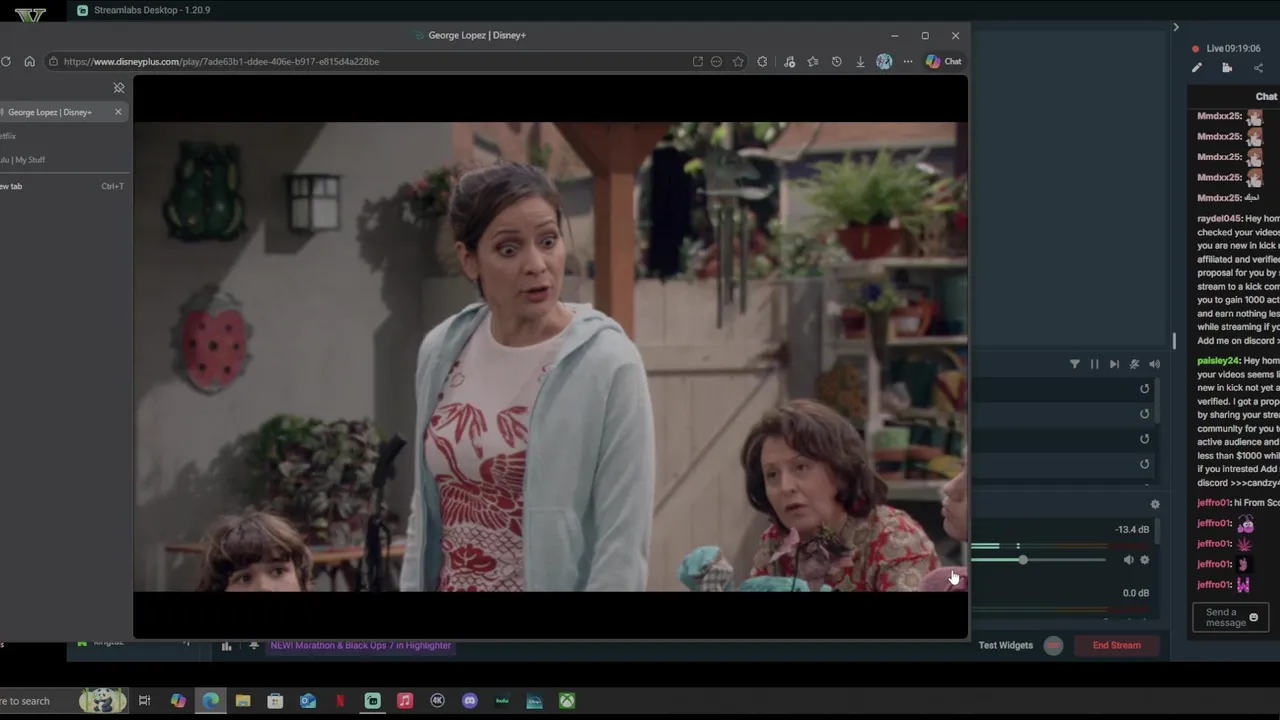Click the Edge browser refresh icon
Screen dimensions: 1280x720
click(x=6, y=61)
